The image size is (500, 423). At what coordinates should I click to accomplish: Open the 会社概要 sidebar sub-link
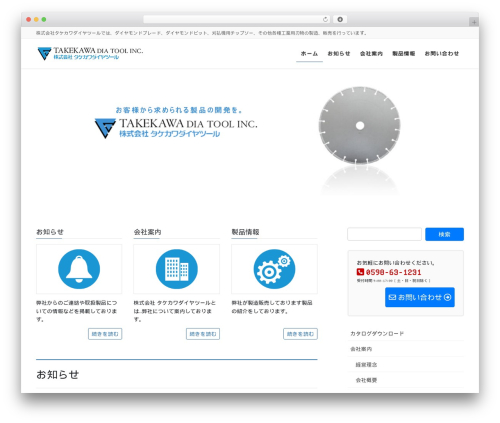click(x=366, y=380)
